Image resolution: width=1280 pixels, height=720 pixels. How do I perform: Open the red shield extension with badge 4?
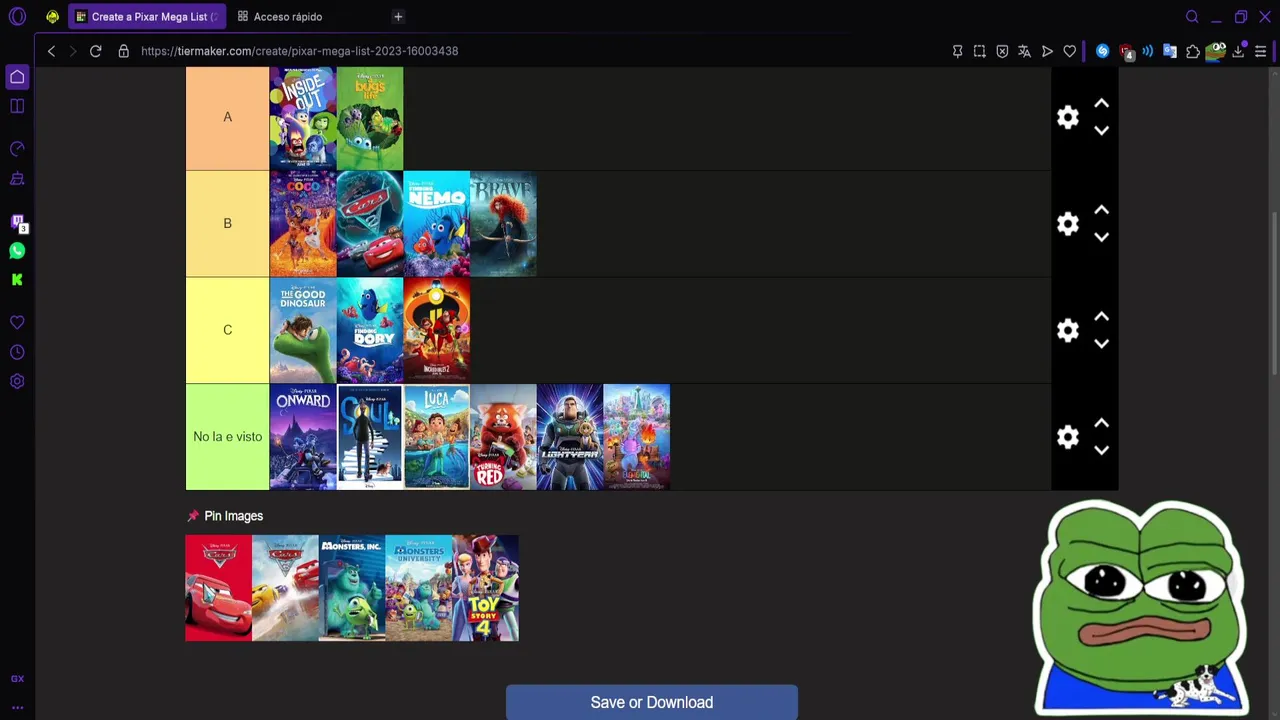1126,51
